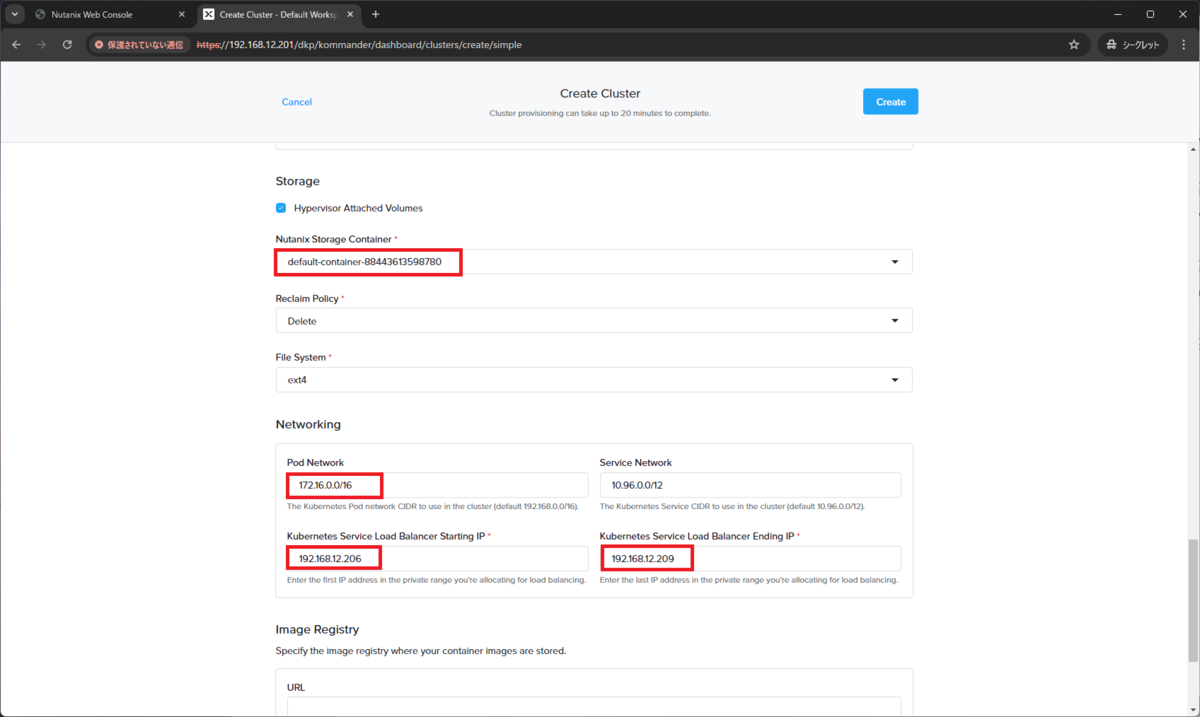The image size is (1200, 717).
Task: Click the browser forward arrow
Action: click(42, 45)
